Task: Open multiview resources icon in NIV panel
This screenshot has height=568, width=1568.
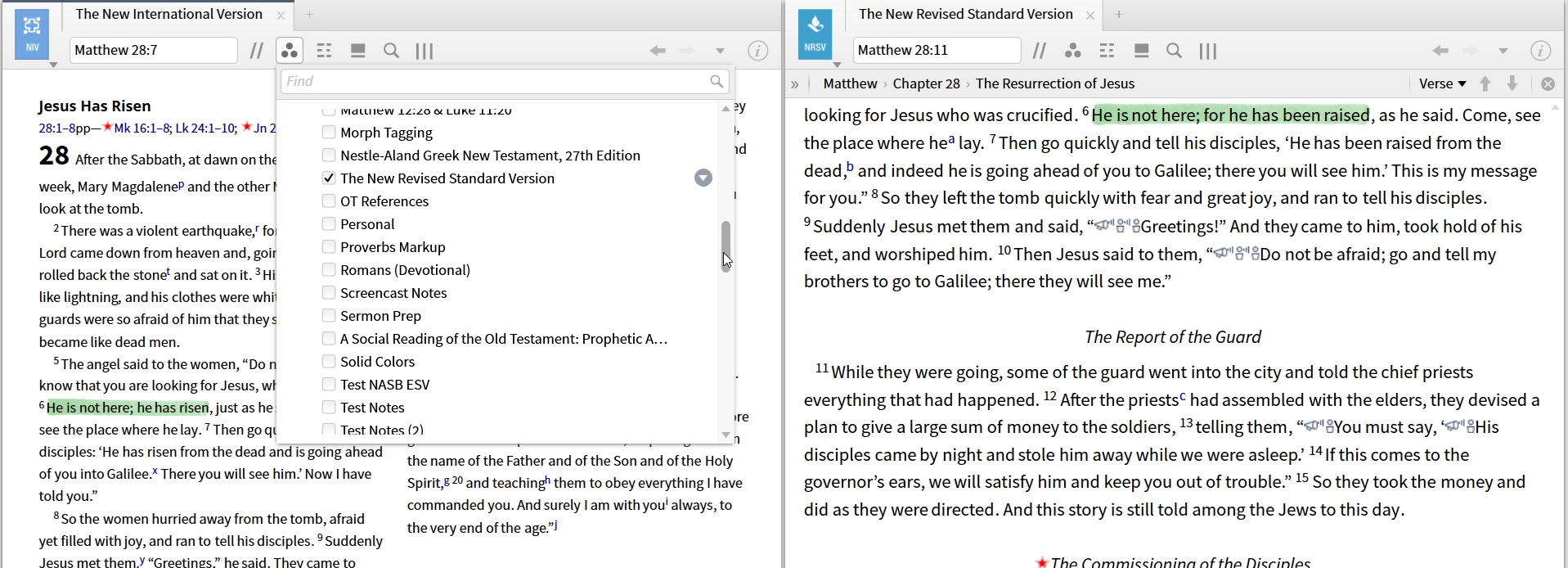Action: 357,51
